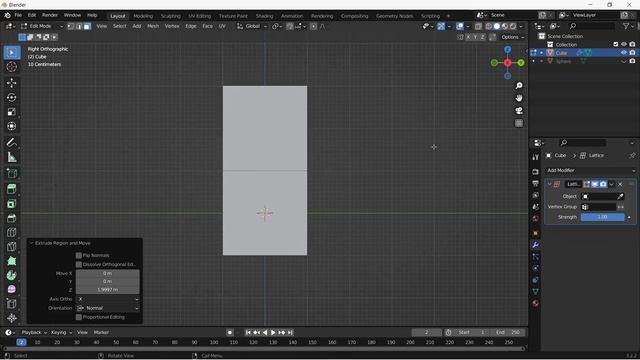Toggle Collection visibility eye in outliner
The width and height of the screenshot is (640, 360).
click(624, 44)
